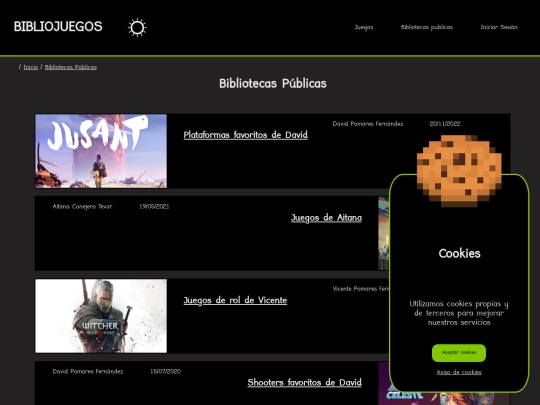540x405 pixels.
Task: Follow the Bibliotecas Públicas breadcrumb link
Action: click(71, 67)
